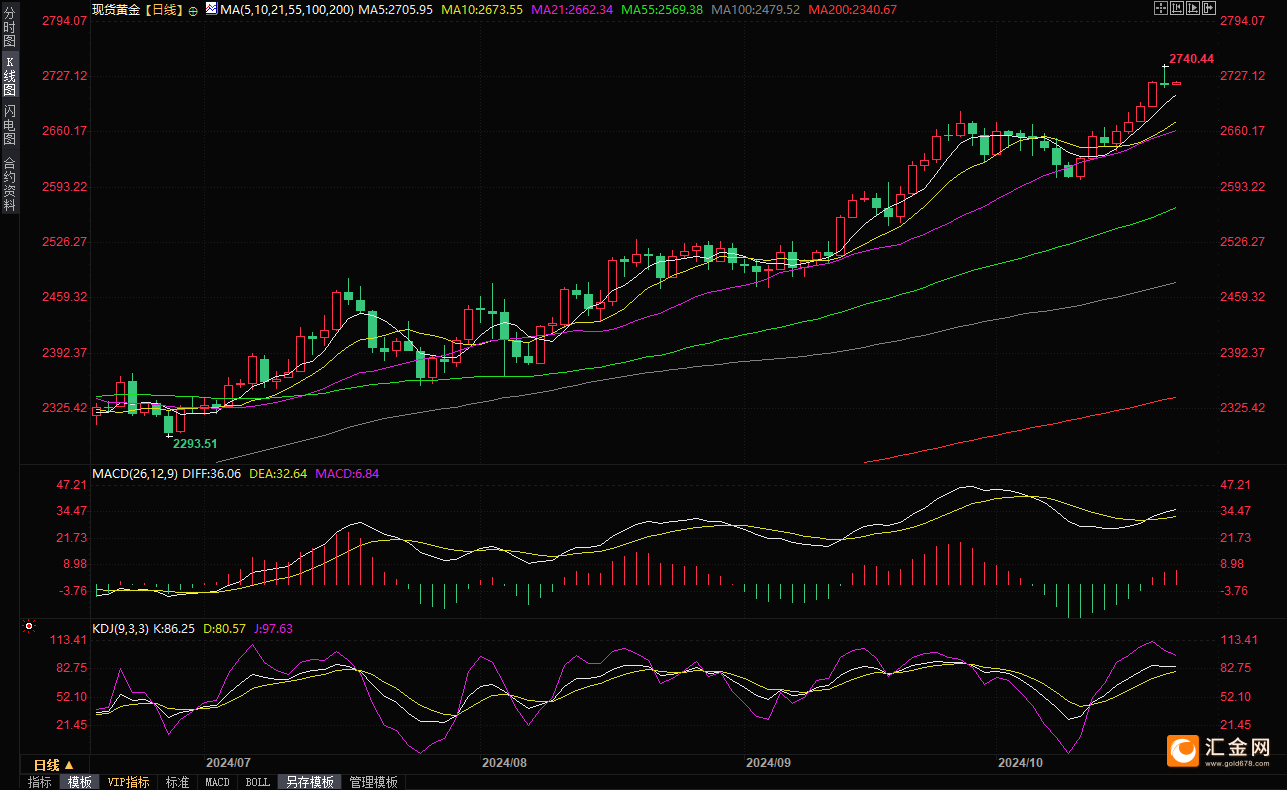Image resolution: width=1287 pixels, height=790 pixels.
Task: Click the 2325.42 label on right price axis
Action: coord(1243,408)
